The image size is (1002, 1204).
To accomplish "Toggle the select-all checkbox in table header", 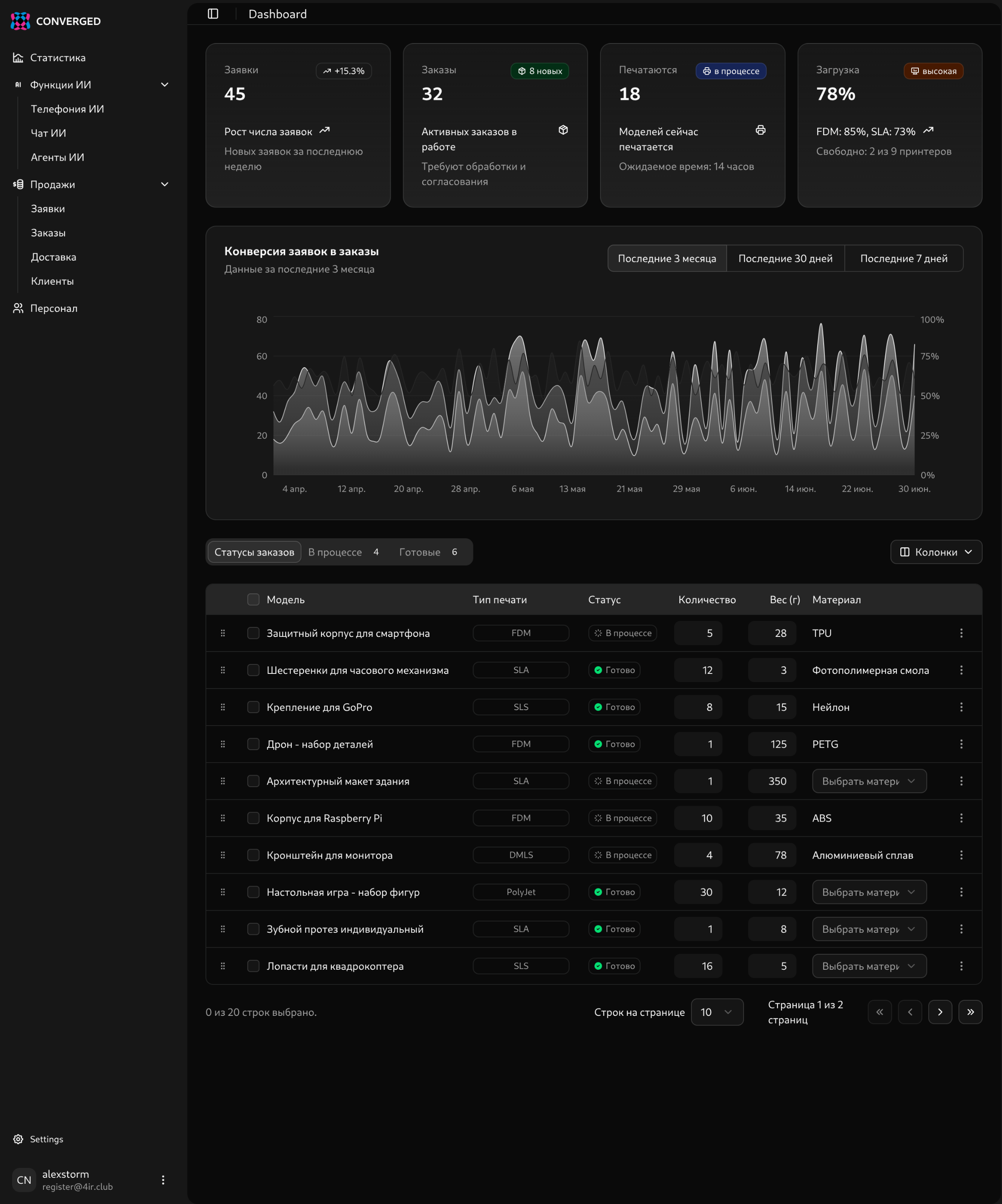I will pyautogui.click(x=253, y=600).
